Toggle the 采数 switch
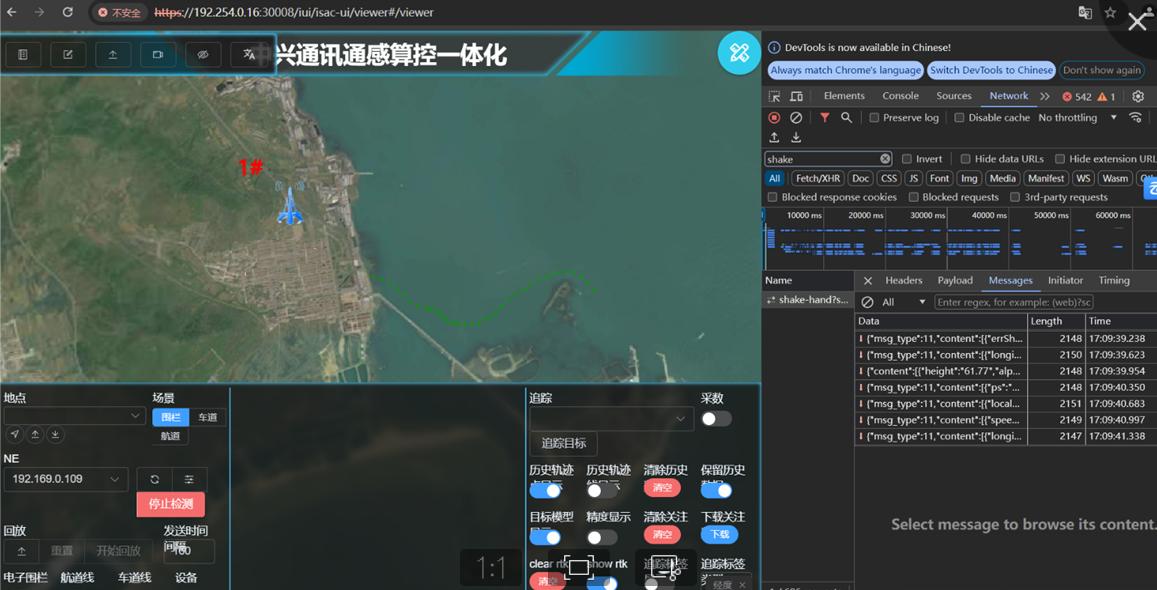The height and width of the screenshot is (590, 1157). click(716, 419)
